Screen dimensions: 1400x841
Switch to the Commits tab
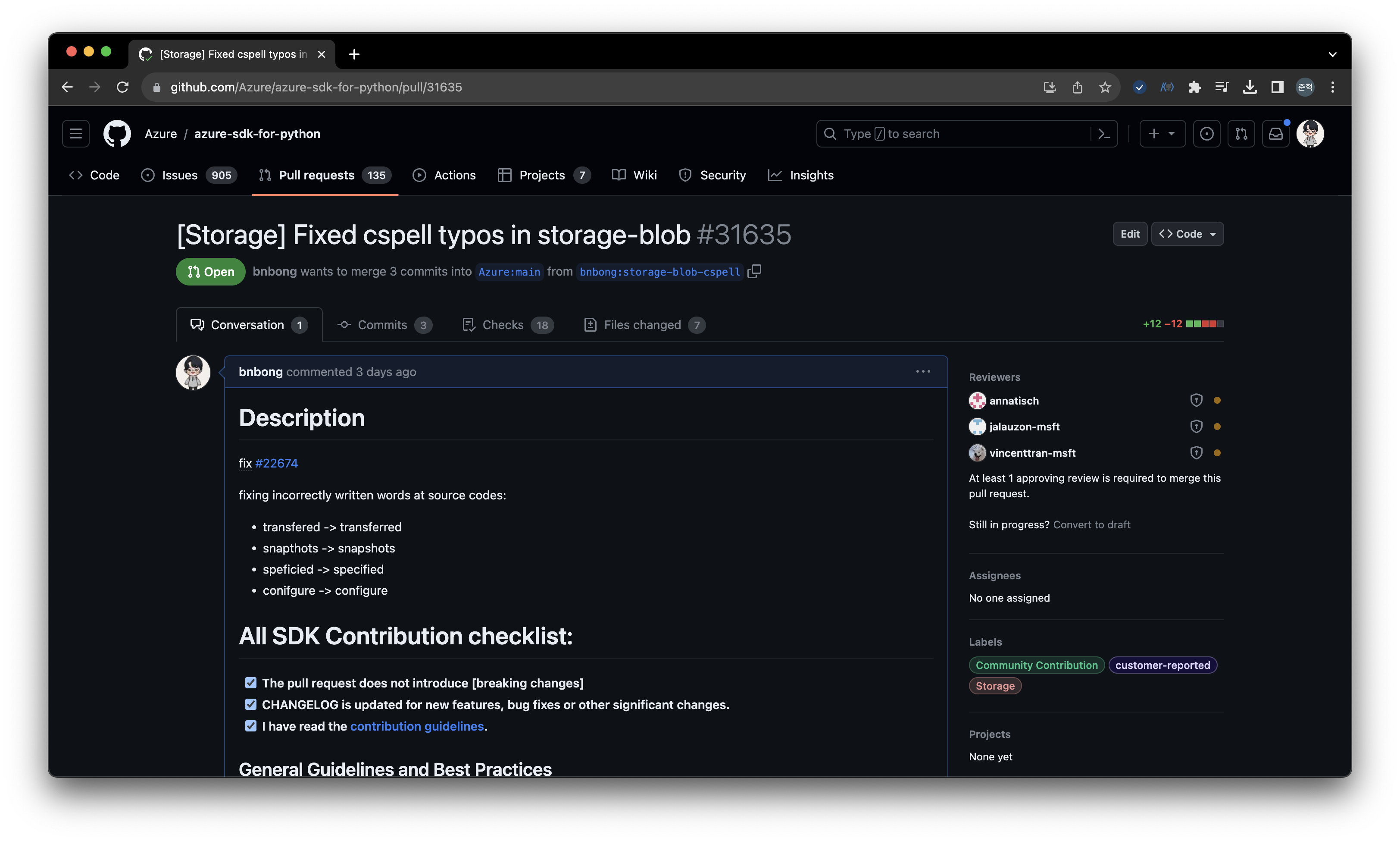tap(384, 325)
